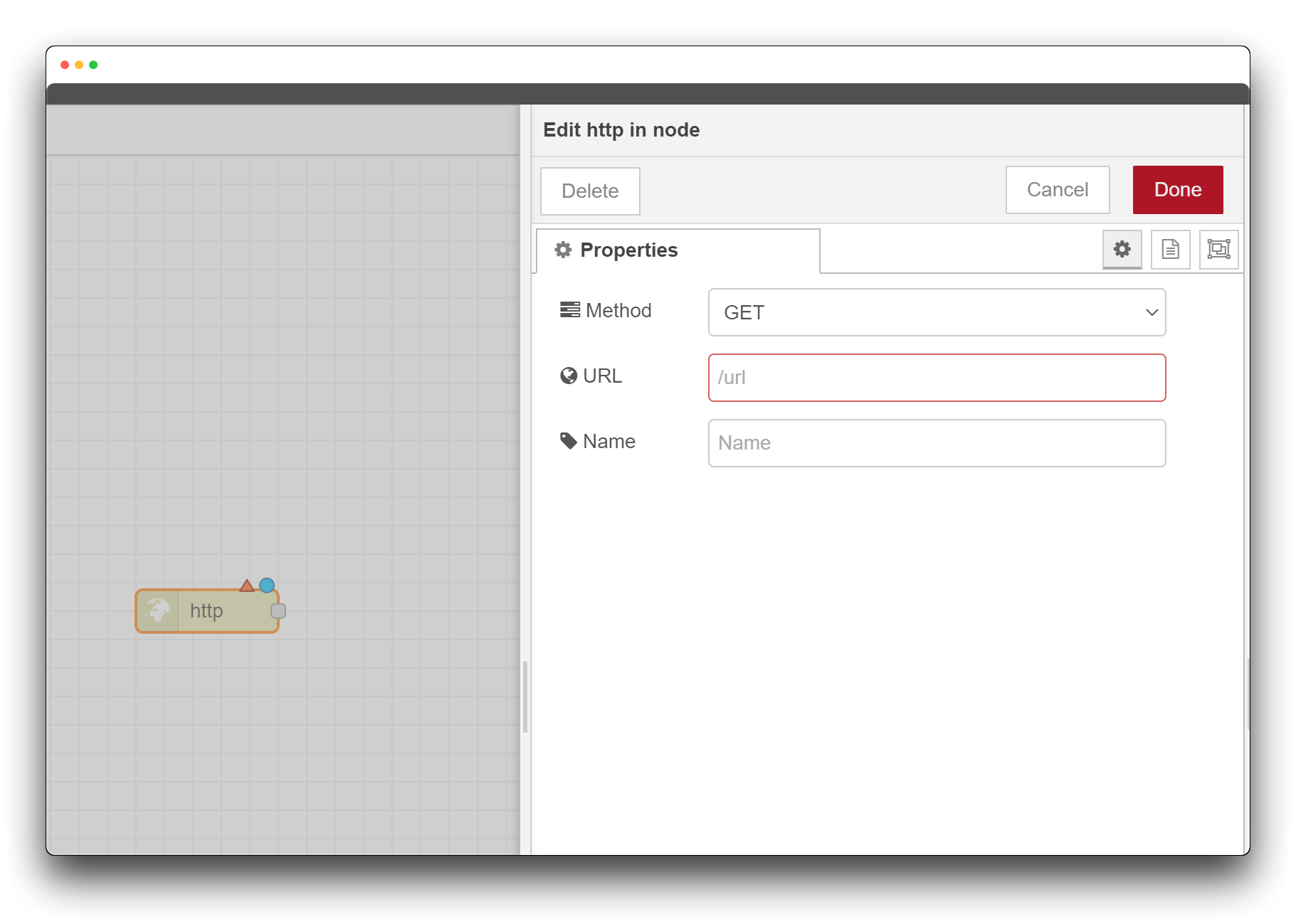Close the window with red button
The image size is (1296, 924).
65,65
